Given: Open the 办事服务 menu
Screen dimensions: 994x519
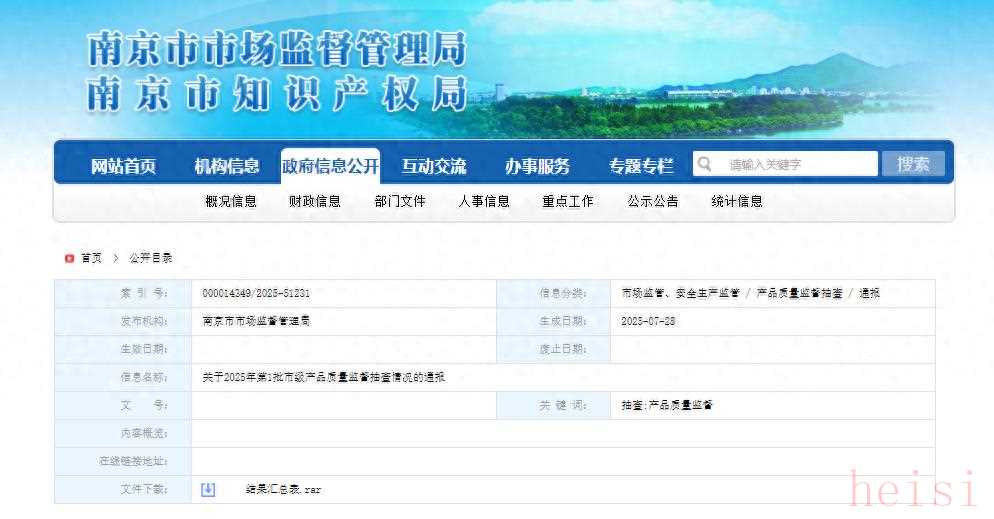Looking at the screenshot, I should point(537,166).
